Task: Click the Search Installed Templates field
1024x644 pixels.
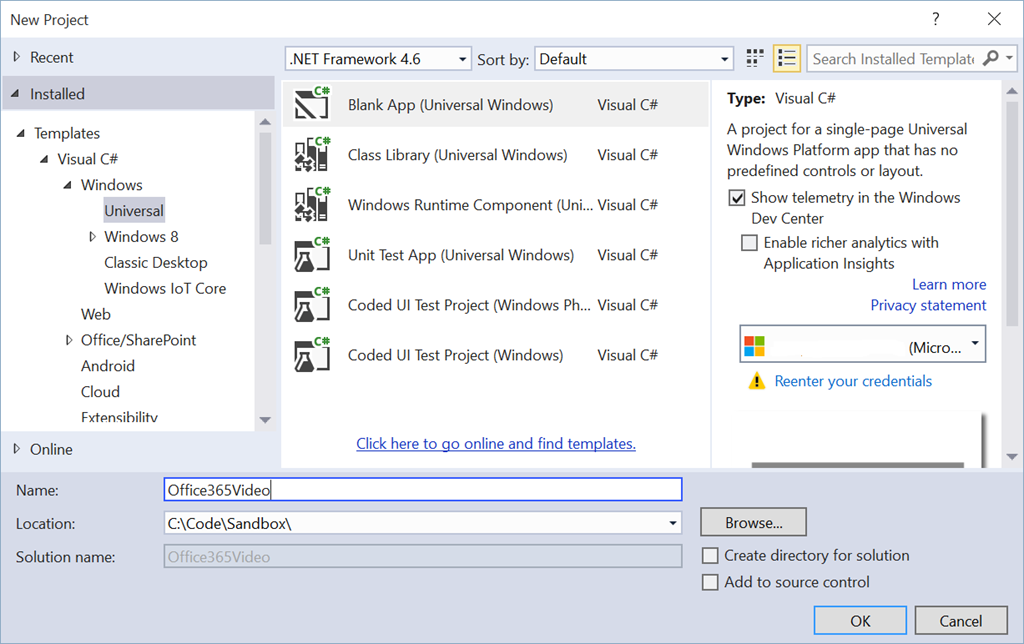Action: click(893, 59)
